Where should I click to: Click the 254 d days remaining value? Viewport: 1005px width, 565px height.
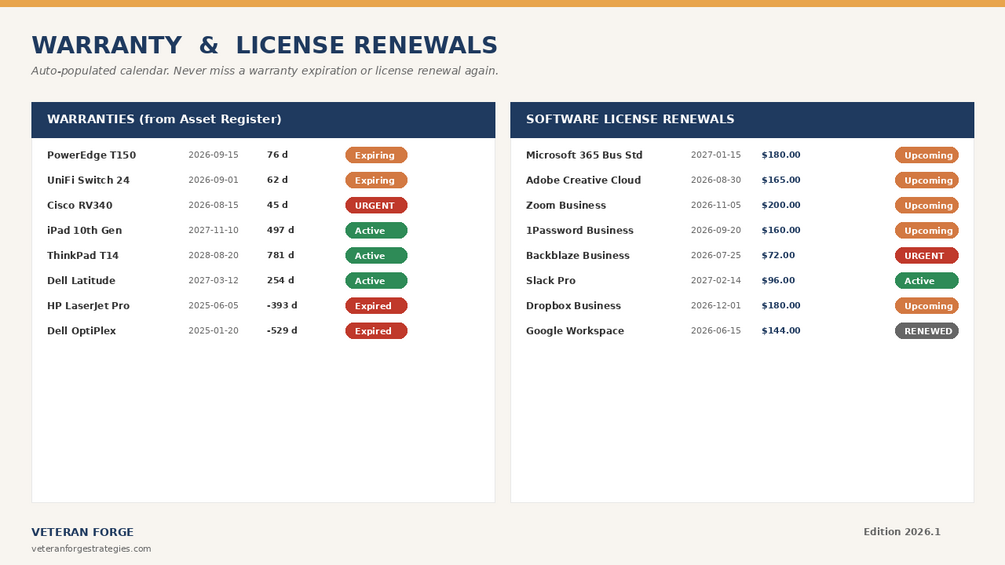pos(281,279)
